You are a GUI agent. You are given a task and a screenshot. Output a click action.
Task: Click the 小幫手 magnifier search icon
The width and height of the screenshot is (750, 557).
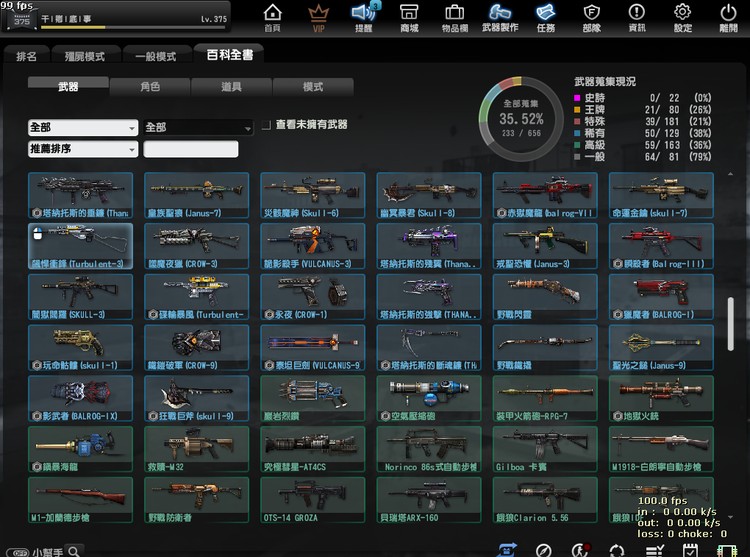click(x=74, y=551)
